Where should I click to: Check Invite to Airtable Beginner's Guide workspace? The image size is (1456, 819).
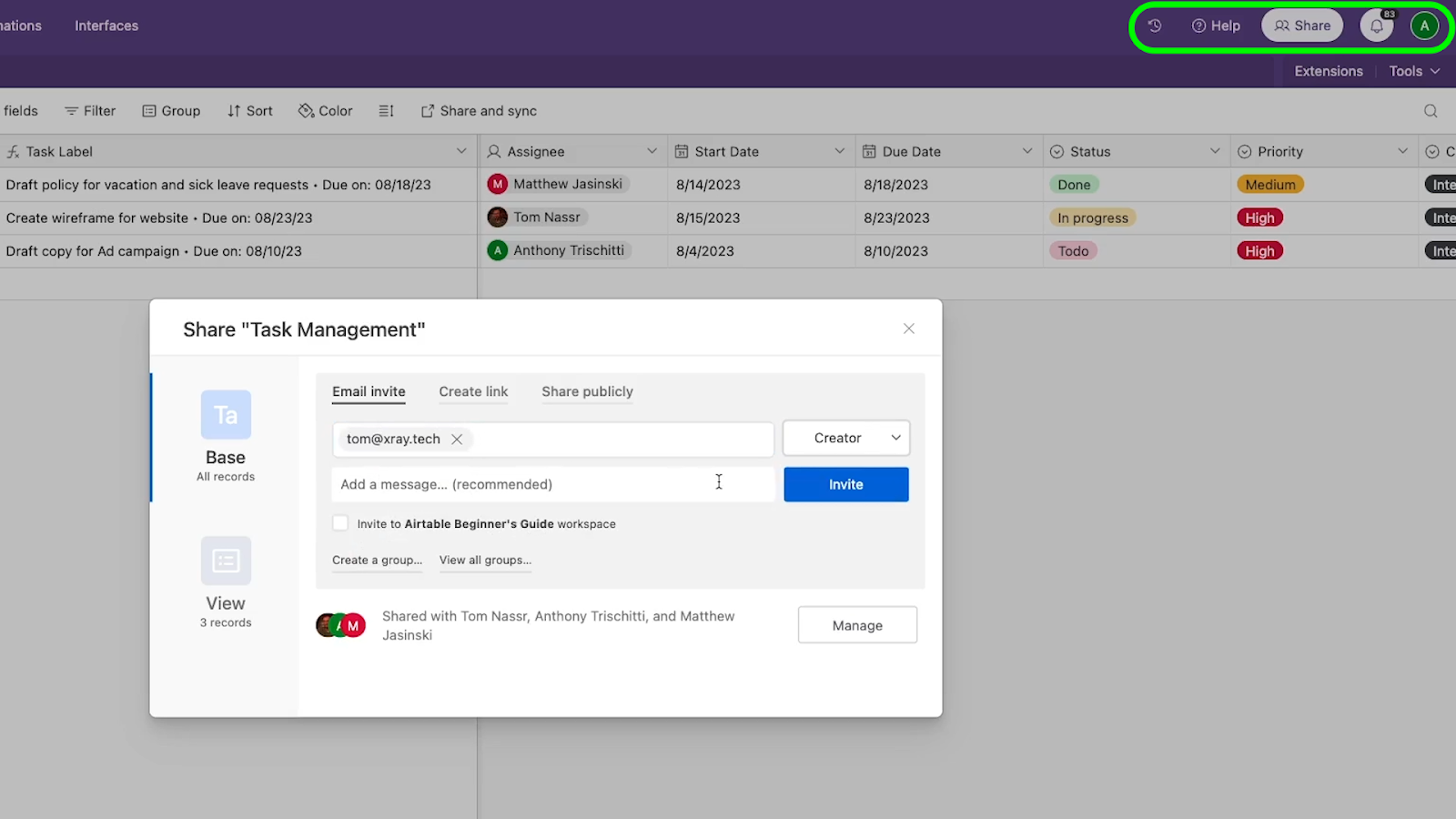click(340, 523)
